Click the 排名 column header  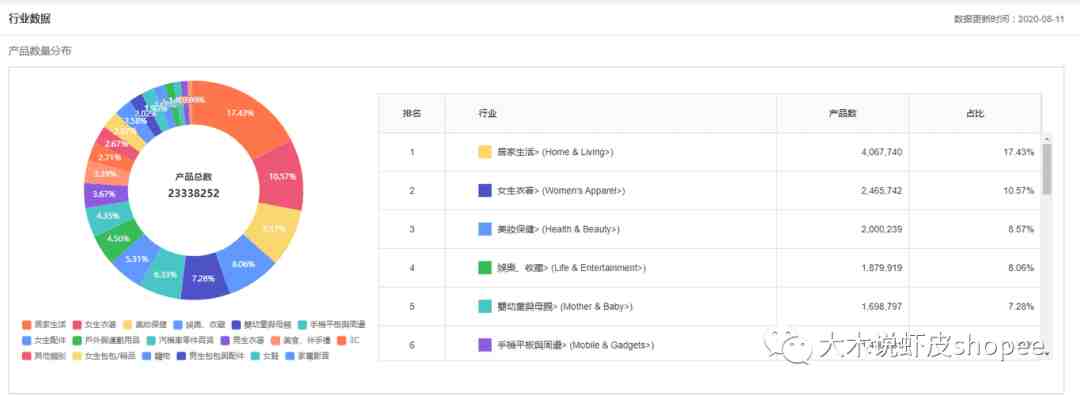click(412, 114)
